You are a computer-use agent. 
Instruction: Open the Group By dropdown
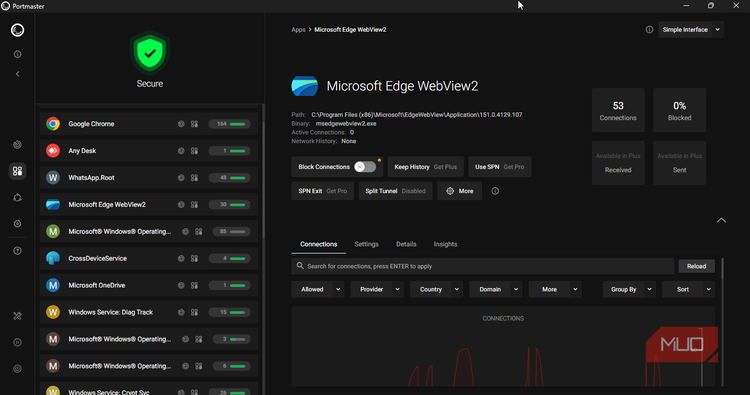coord(629,289)
